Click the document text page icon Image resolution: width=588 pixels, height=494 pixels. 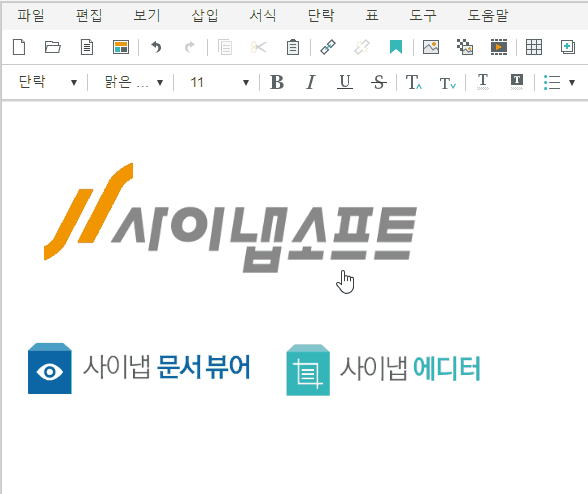point(87,47)
